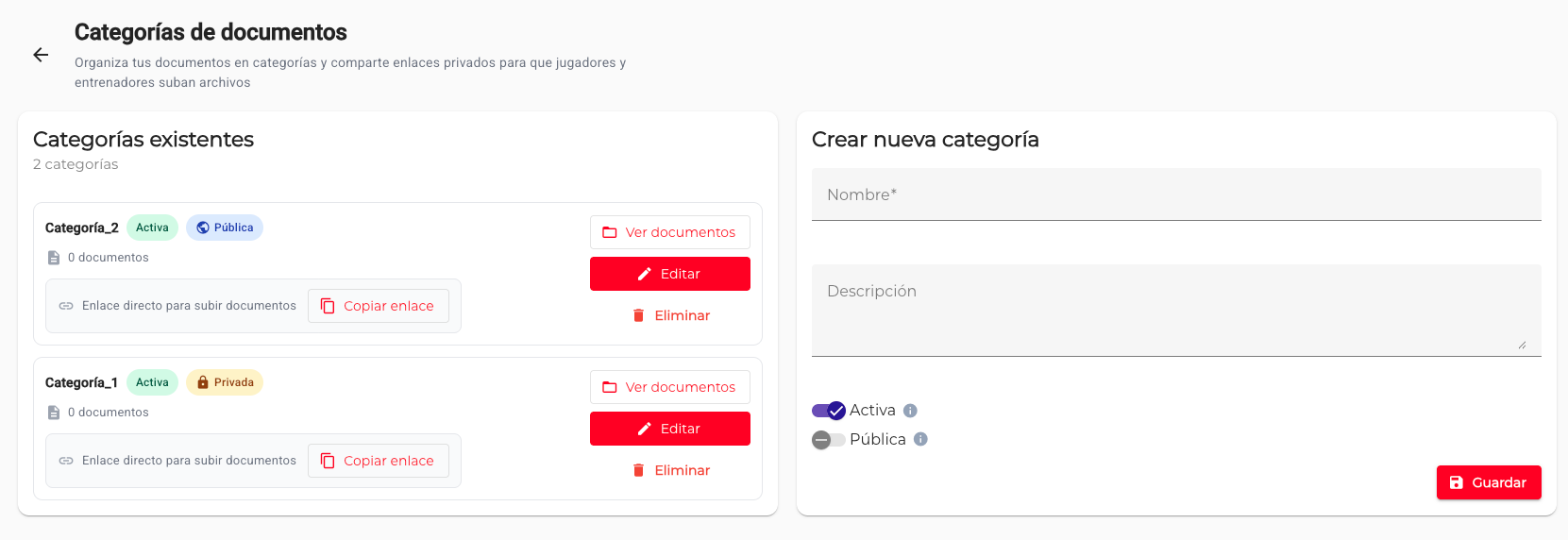Click info icon beside Pública toggle
Viewport: 1568px width, 540px height.
pyautogui.click(x=920, y=439)
